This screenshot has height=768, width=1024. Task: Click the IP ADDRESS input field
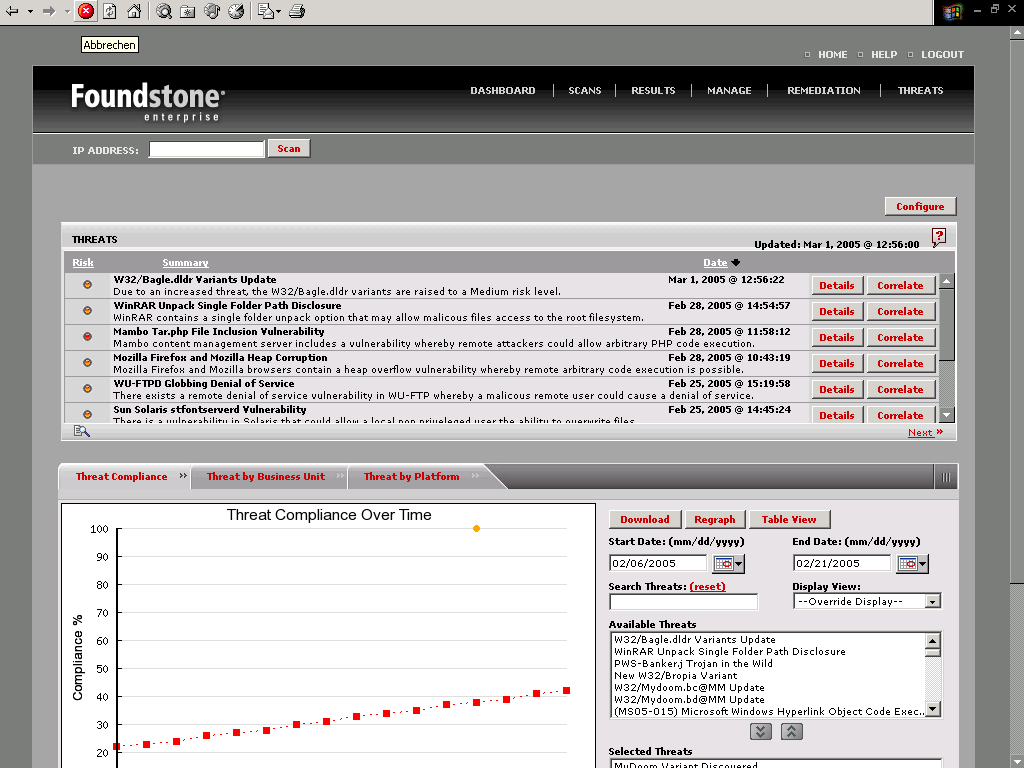click(x=206, y=150)
